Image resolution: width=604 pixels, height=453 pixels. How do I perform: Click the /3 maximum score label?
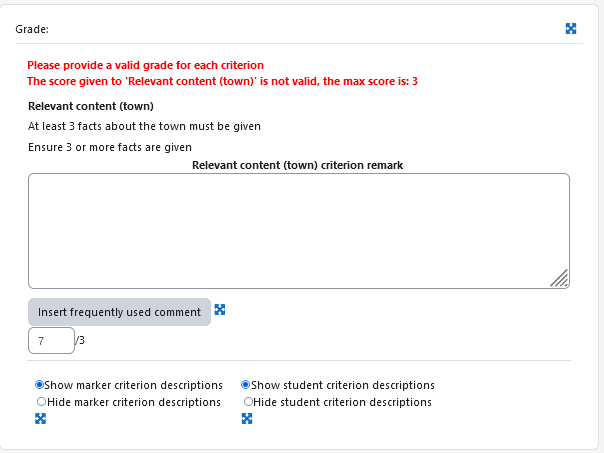click(x=80, y=340)
